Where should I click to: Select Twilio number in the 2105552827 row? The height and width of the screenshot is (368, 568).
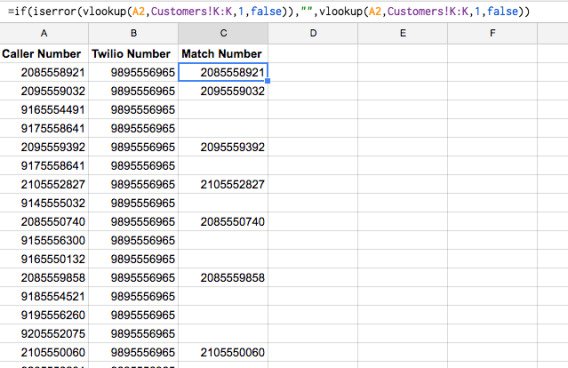pos(133,184)
